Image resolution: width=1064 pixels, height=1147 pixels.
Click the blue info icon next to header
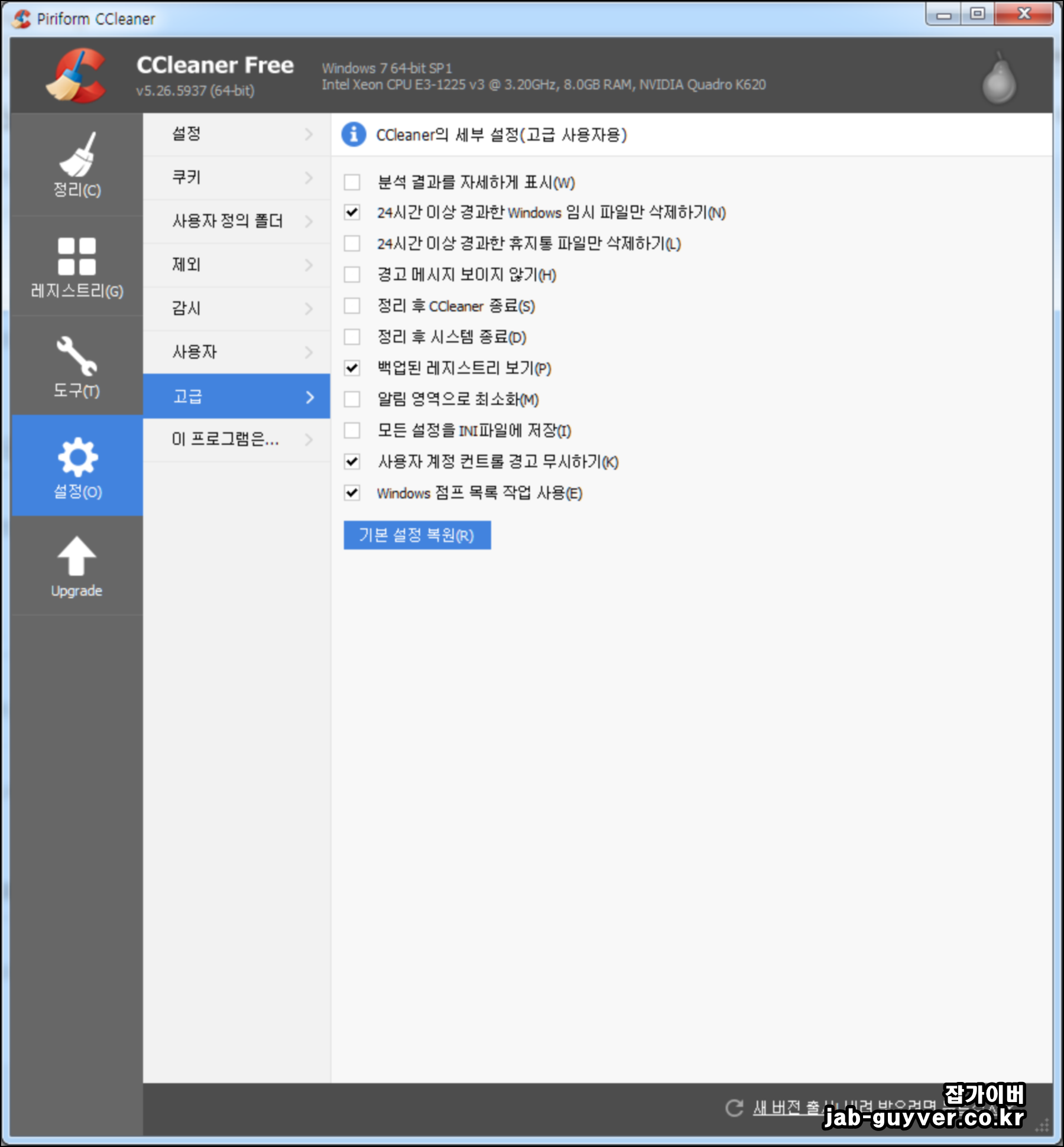(x=353, y=135)
